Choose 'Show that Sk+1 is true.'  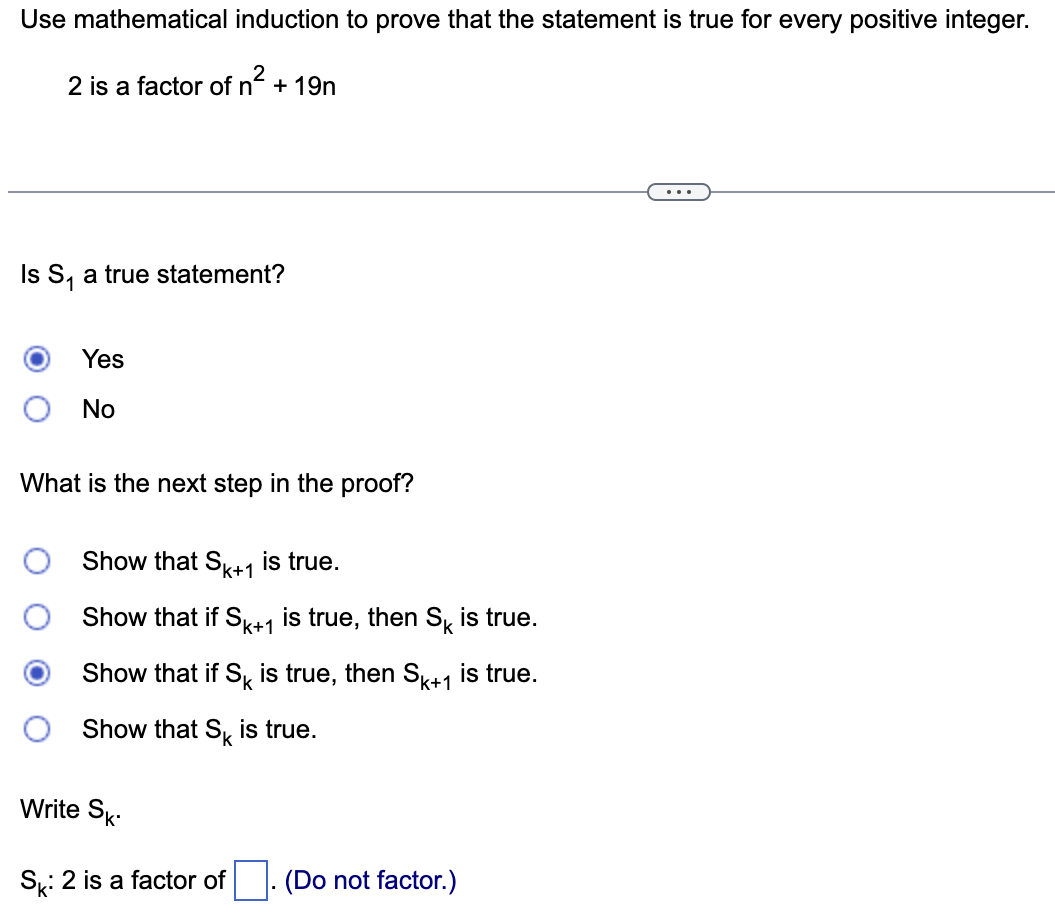click(37, 561)
